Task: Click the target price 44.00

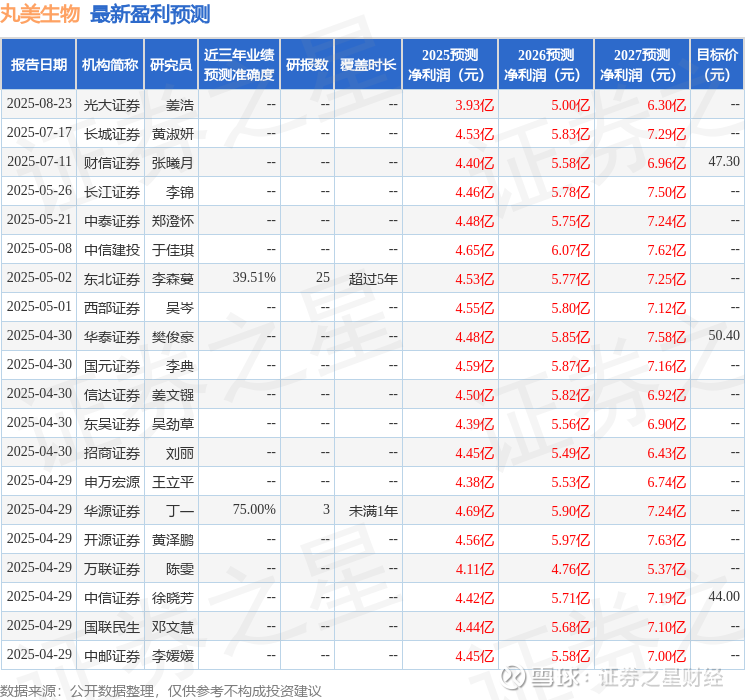Action: coord(724,596)
